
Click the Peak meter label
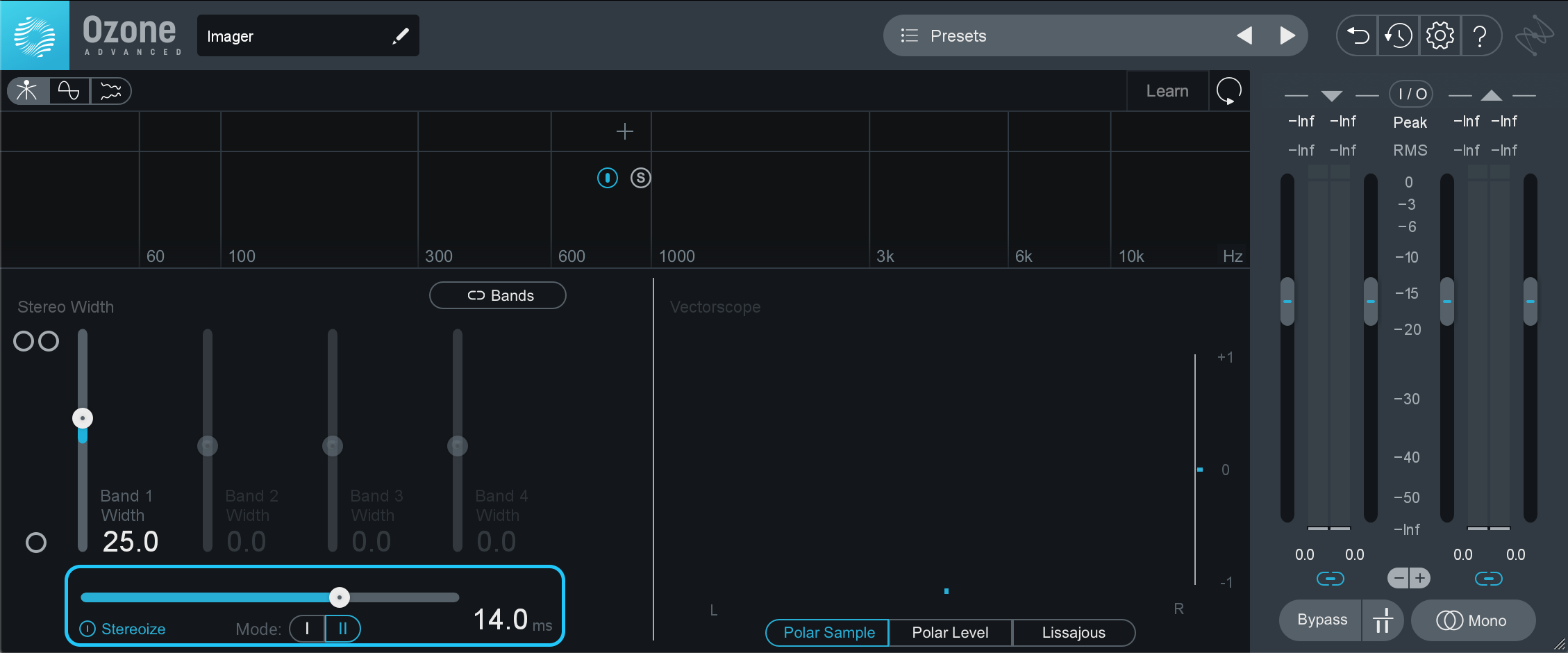click(1410, 122)
